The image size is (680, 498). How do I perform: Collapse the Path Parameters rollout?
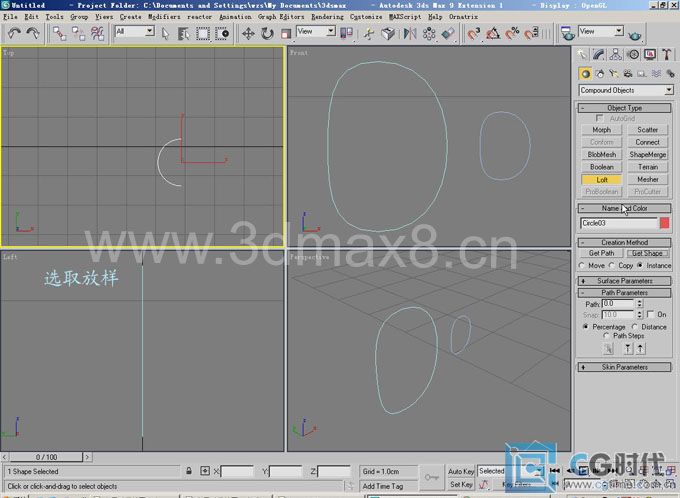pos(624,293)
